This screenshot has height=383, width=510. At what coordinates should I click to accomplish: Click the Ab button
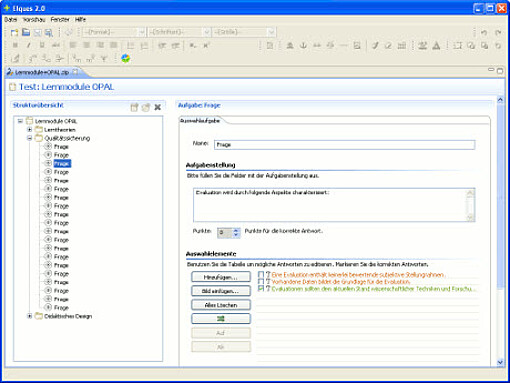pos(221,347)
